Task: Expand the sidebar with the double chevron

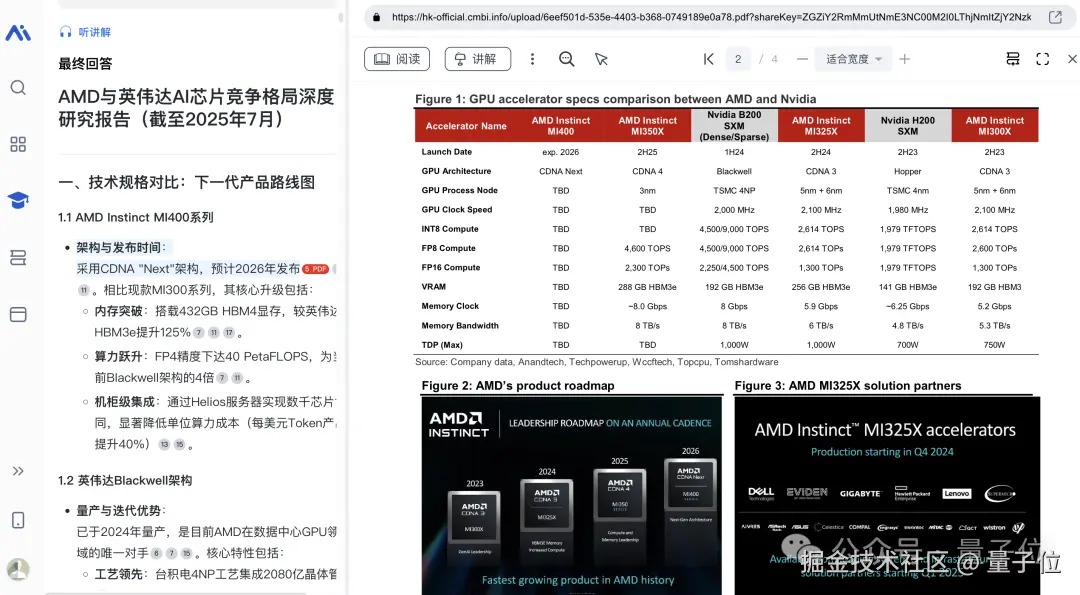Action: pos(18,471)
